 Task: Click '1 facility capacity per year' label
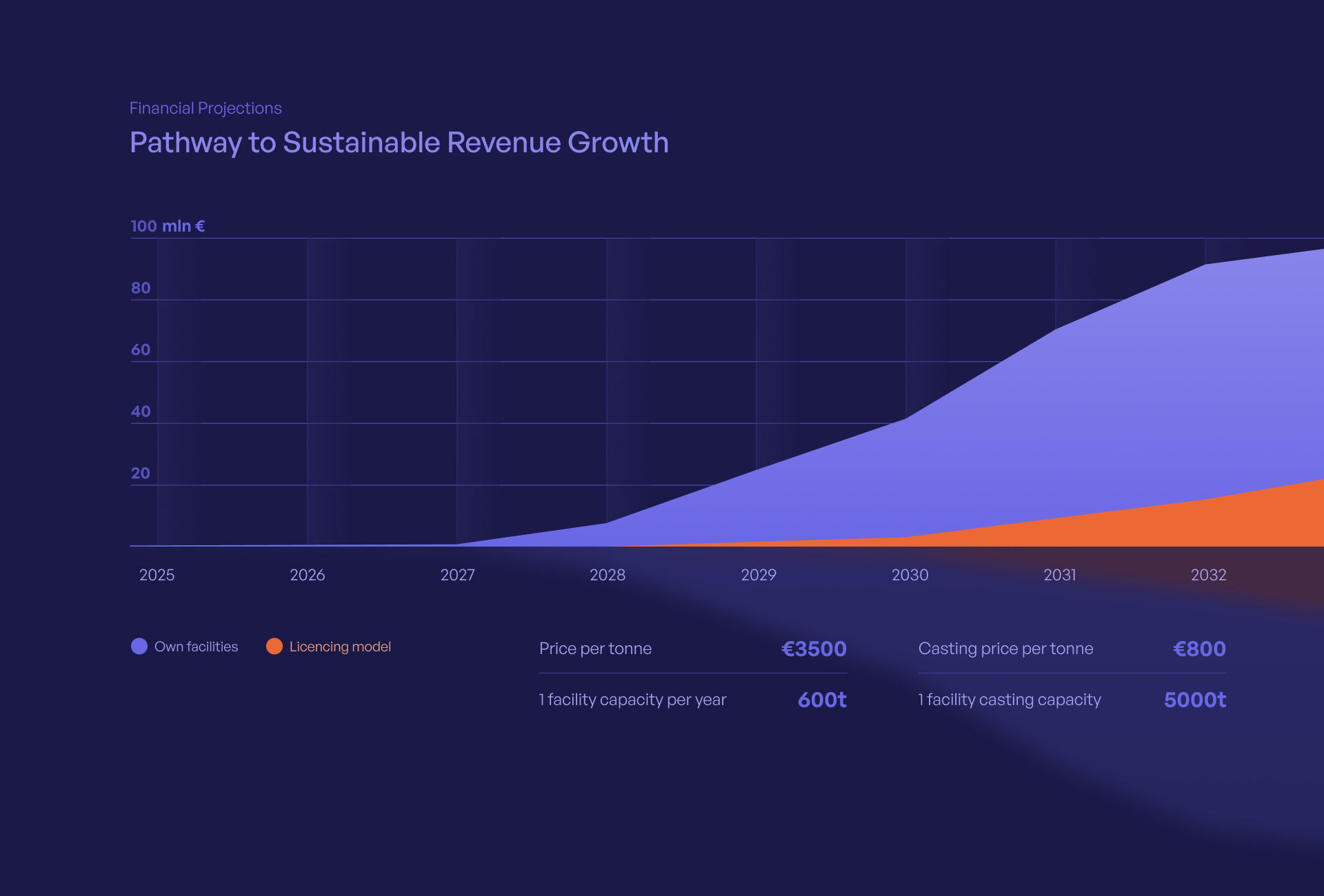coord(632,700)
